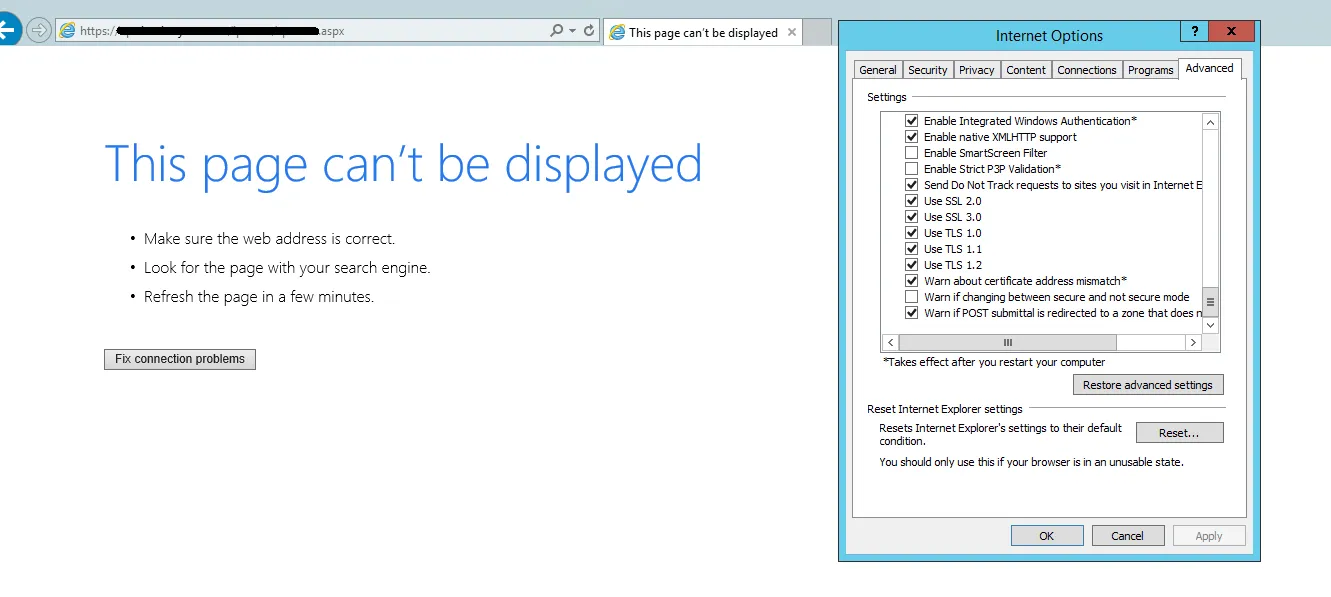The height and width of the screenshot is (597, 1331).
Task: Click settings list scroll right arrow
Action: coord(1192,342)
